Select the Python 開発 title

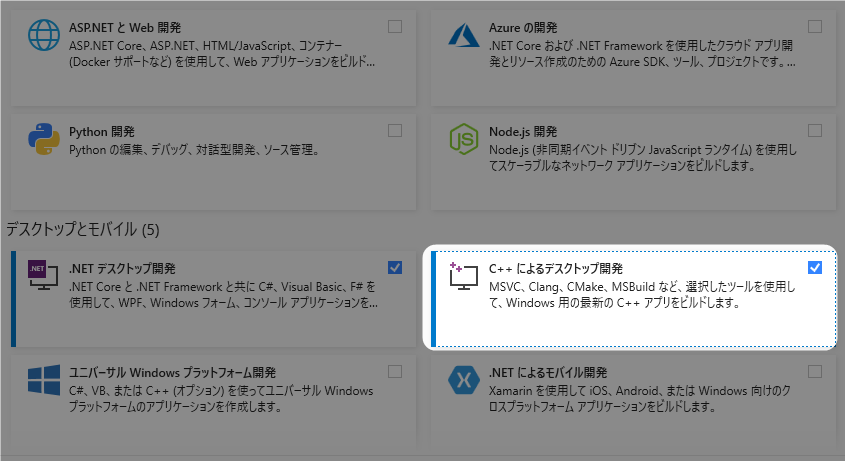coord(102,132)
